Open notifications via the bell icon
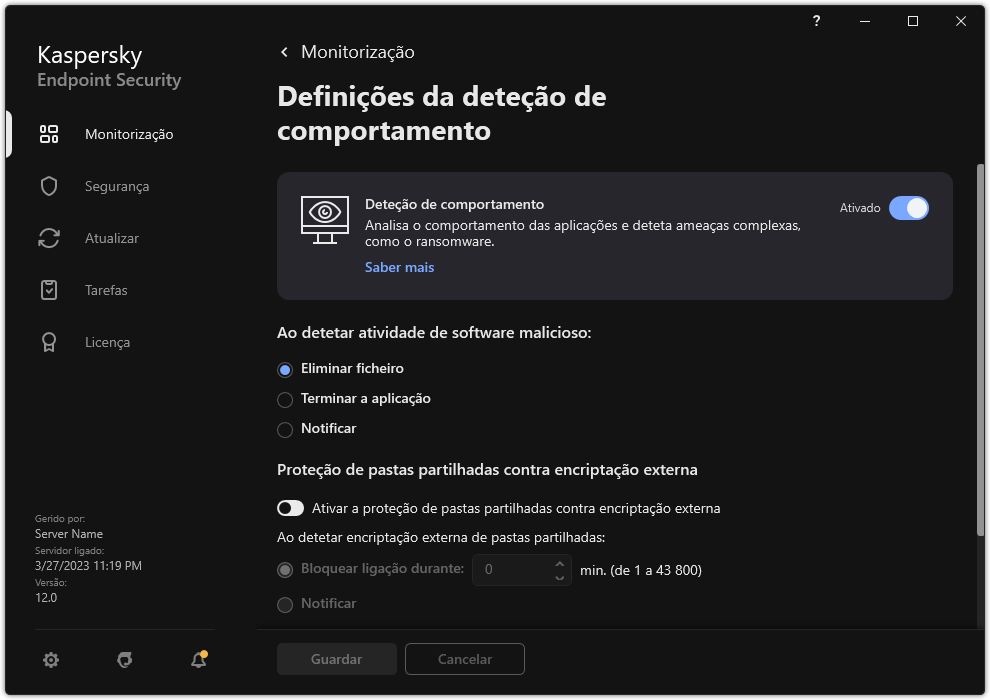This screenshot has width=990, height=700. point(198,660)
